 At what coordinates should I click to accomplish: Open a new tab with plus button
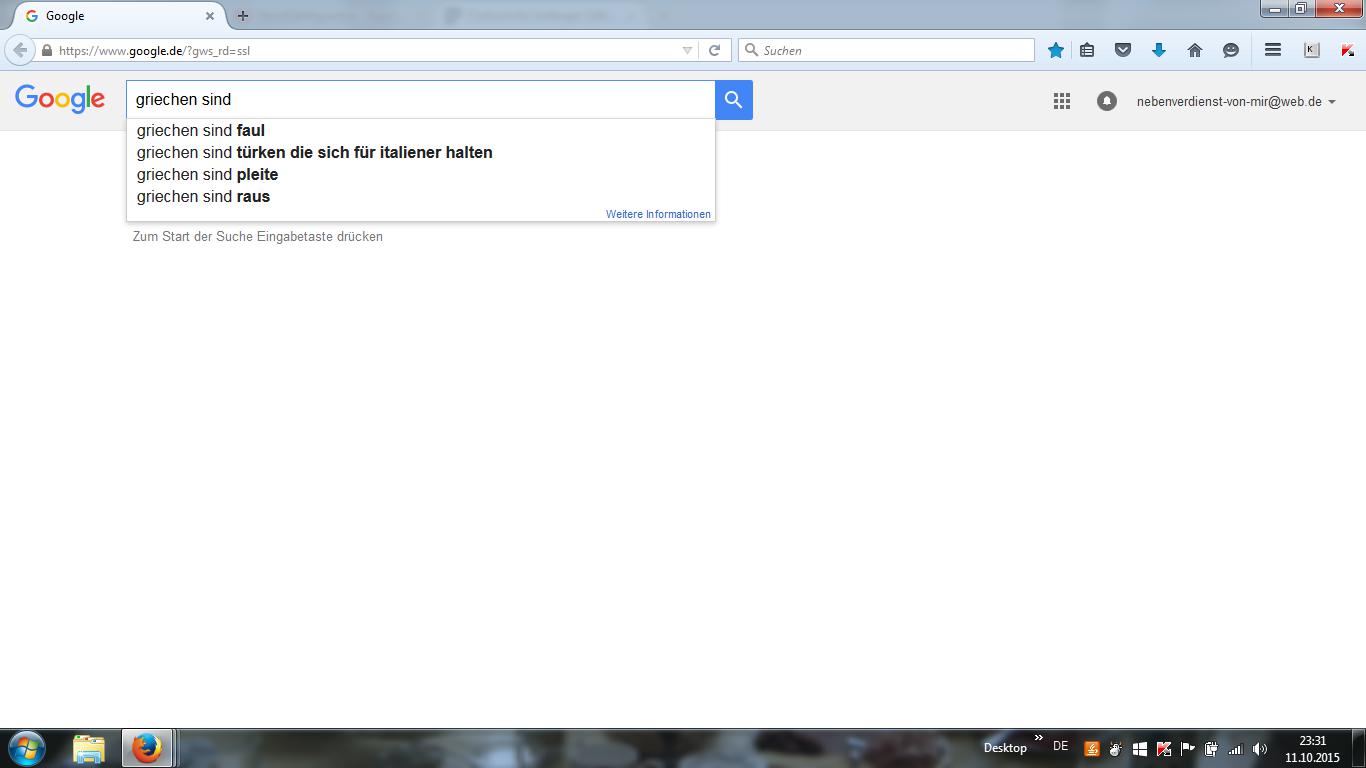point(242,16)
